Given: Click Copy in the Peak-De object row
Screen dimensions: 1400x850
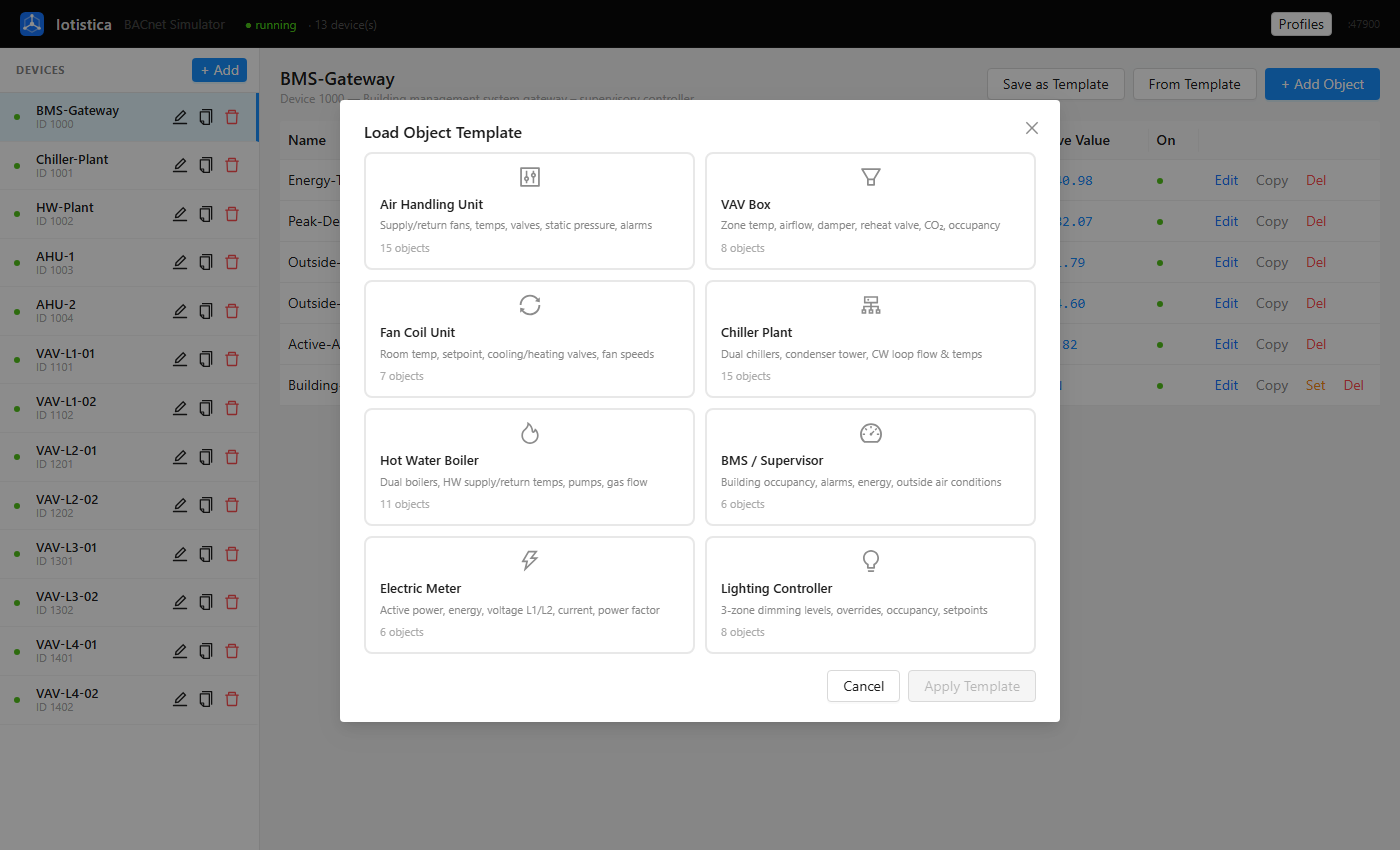Looking at the screenshot, I should pyautogui.click(x=1272, y=221).
